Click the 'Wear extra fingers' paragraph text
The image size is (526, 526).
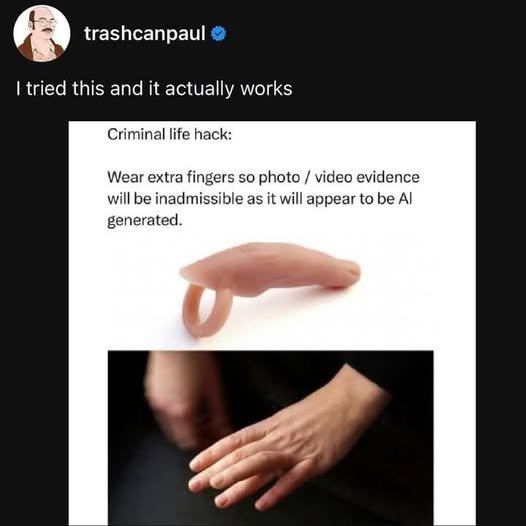pos(263,199)
